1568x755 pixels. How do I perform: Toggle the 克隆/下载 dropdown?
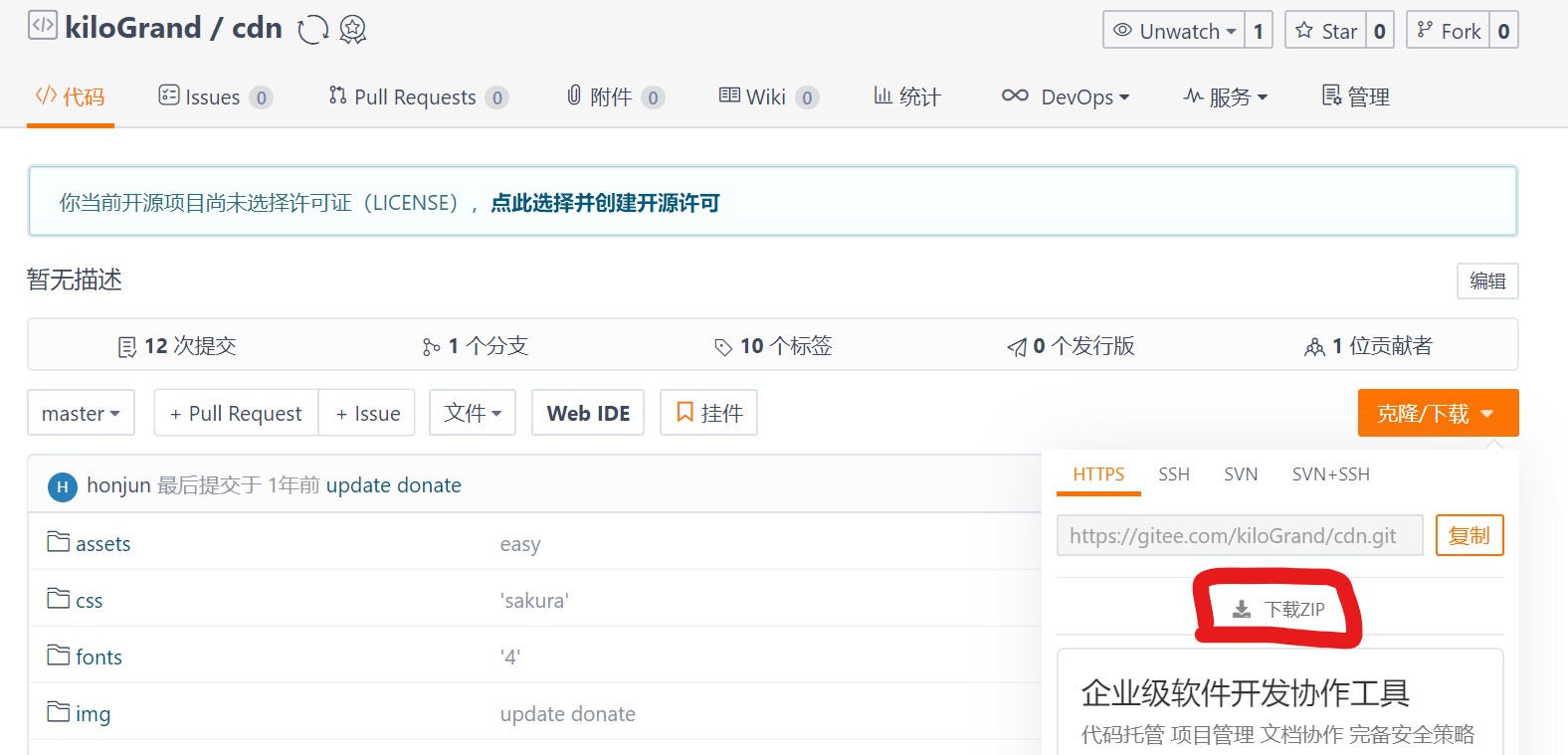click(x=1438, y=413)
